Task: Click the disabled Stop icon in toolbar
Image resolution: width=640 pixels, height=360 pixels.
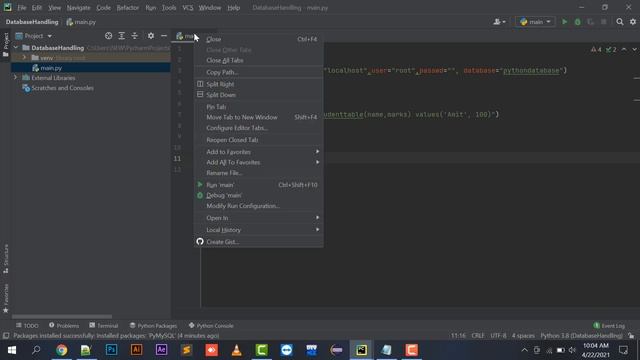Action: [x=604, y=22]
